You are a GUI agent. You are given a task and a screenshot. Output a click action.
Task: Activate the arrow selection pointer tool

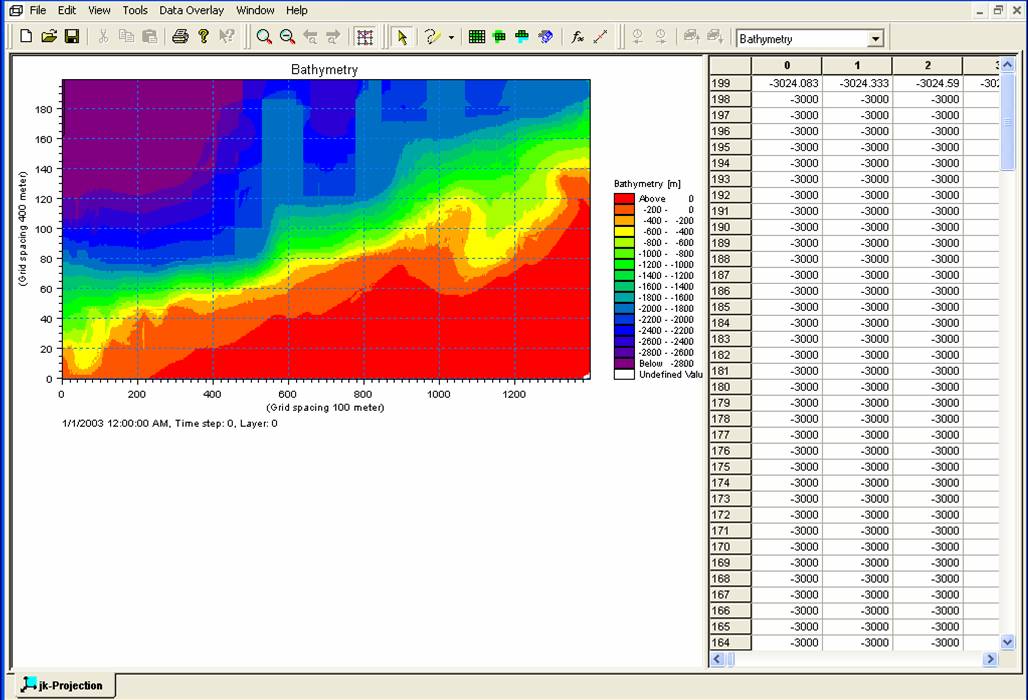tap(402, 37)
